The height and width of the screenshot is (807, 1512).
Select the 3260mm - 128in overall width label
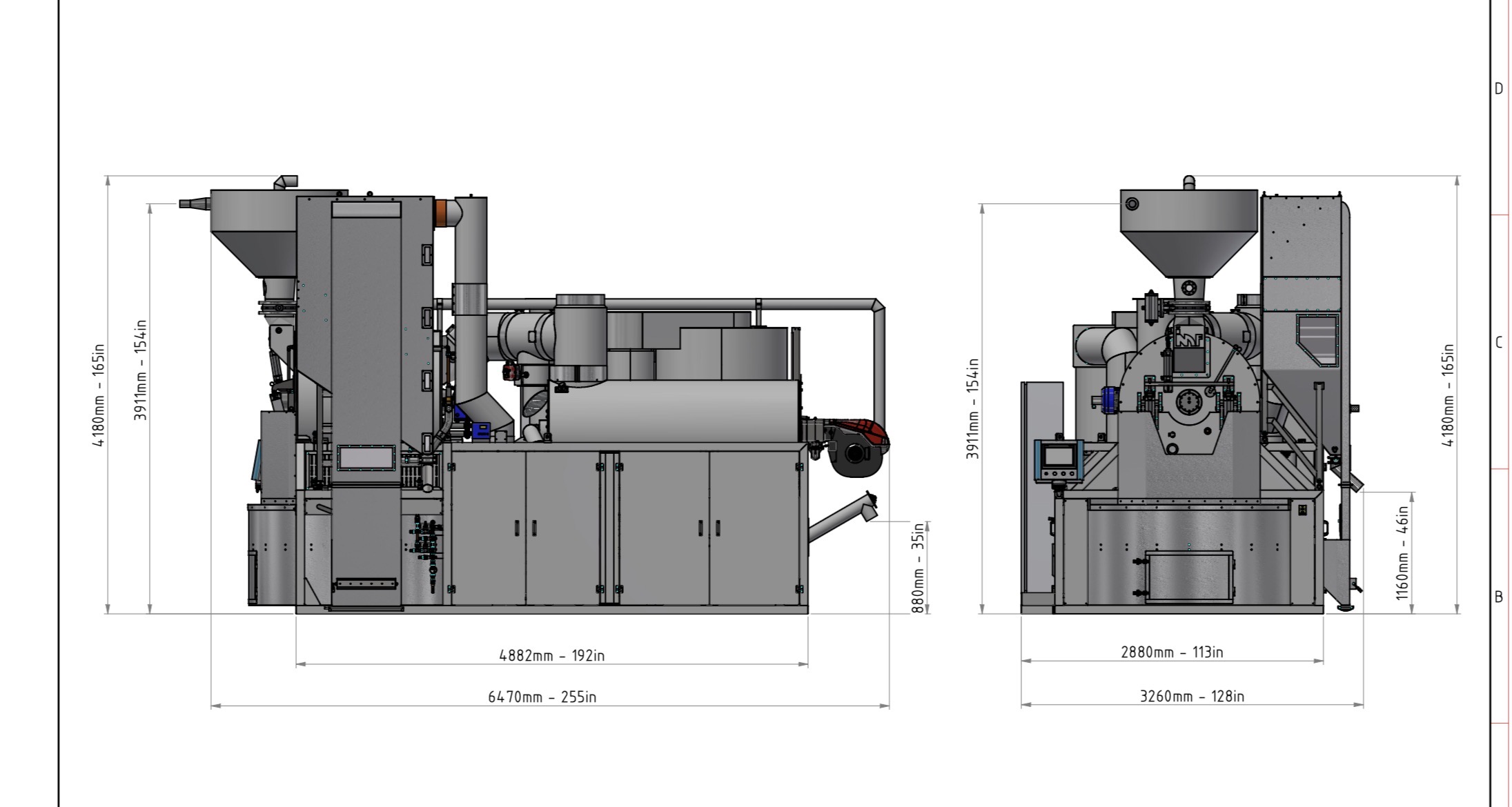pos(1192,696)
